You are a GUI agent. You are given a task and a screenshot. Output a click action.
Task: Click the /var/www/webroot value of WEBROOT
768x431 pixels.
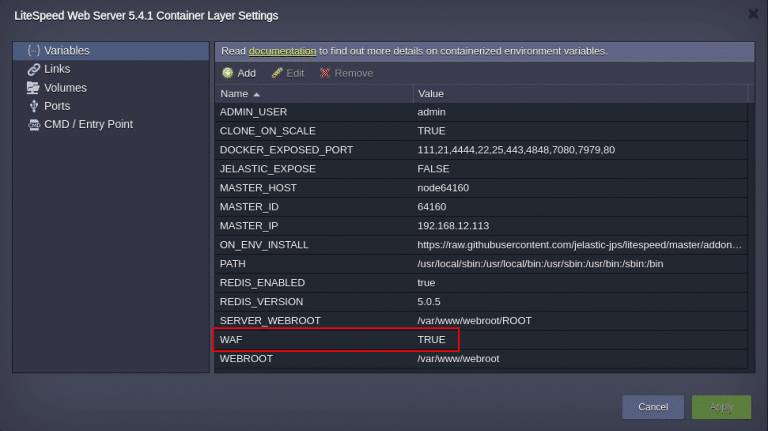[458, 359]
